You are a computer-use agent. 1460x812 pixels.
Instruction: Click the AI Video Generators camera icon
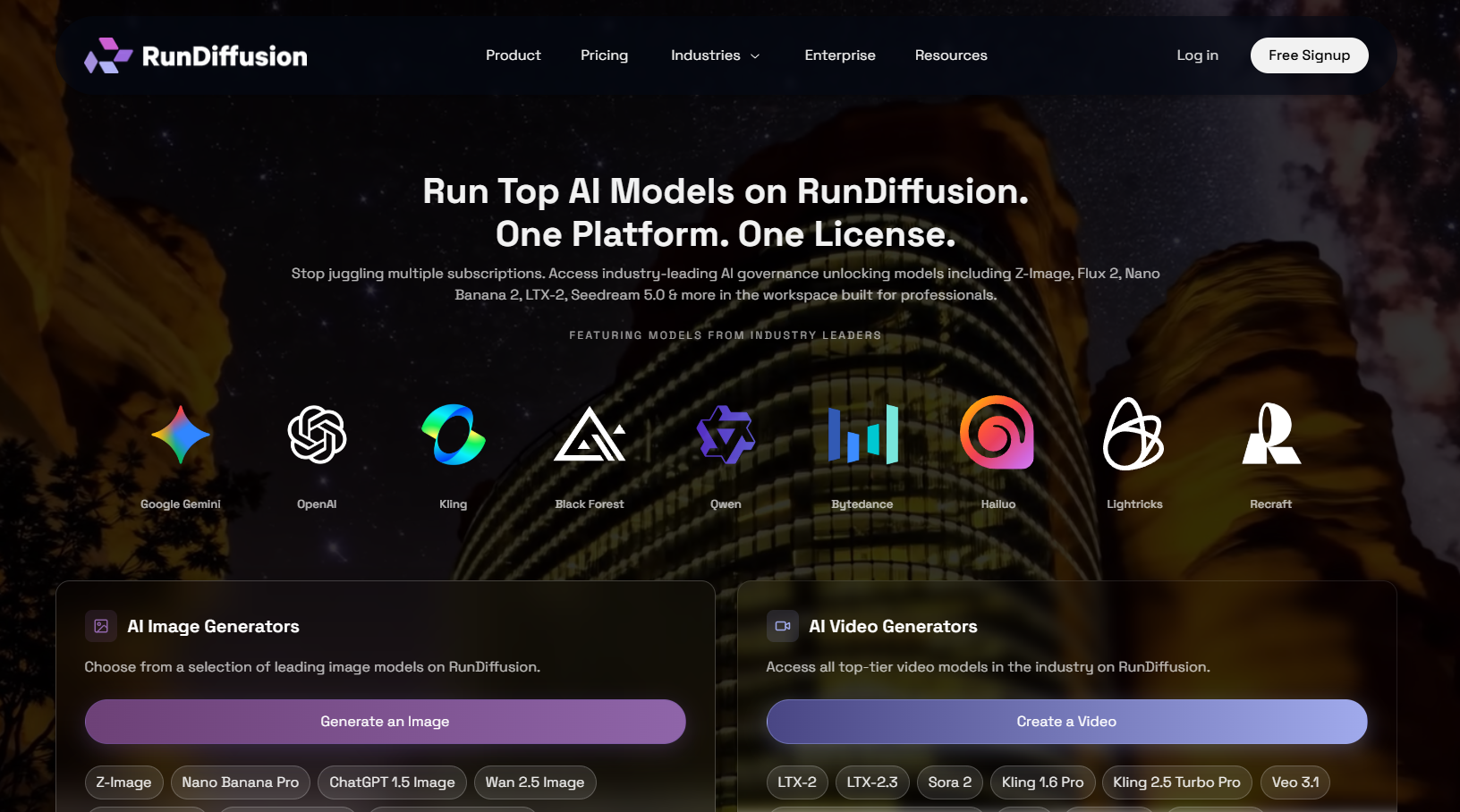coord(783,626)
